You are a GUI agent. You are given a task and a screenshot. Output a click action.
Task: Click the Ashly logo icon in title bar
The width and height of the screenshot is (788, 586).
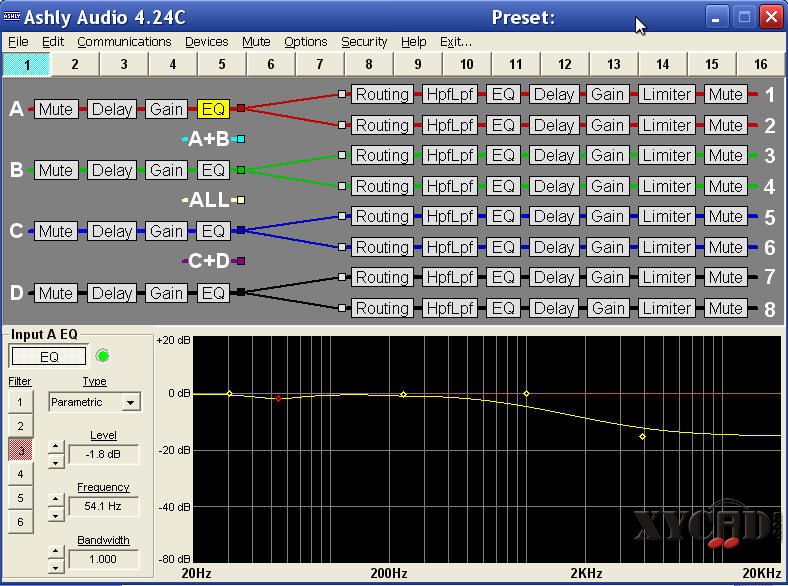coord(12,16)
